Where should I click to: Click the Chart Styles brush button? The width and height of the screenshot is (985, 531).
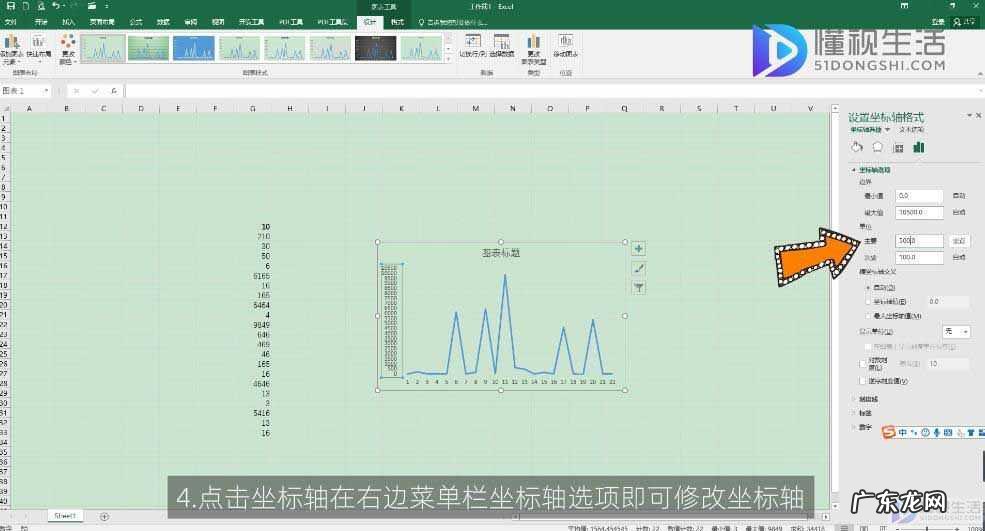click(x=638, y=268)
